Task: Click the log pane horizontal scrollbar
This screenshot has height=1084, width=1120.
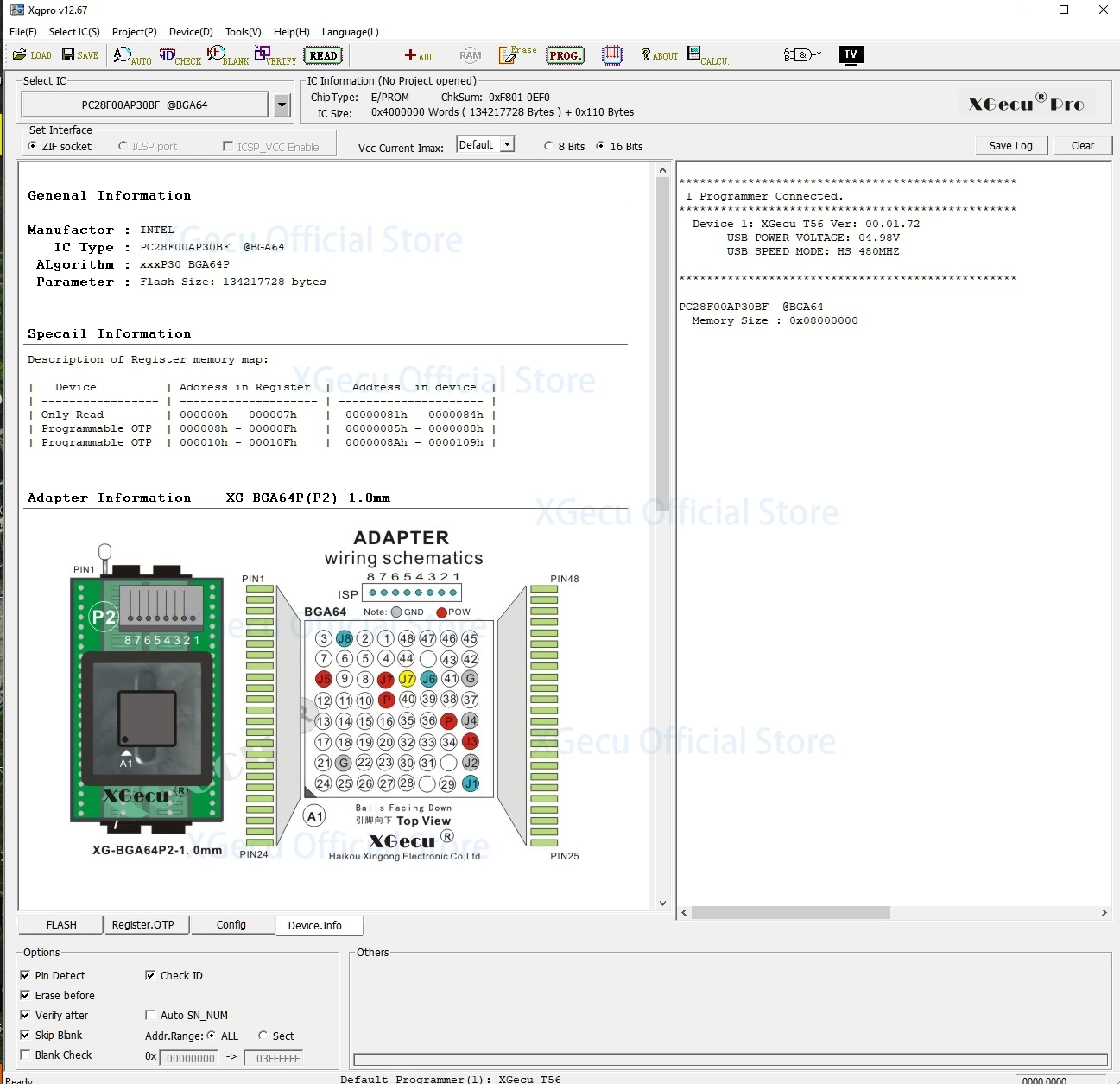Action: 790,913
